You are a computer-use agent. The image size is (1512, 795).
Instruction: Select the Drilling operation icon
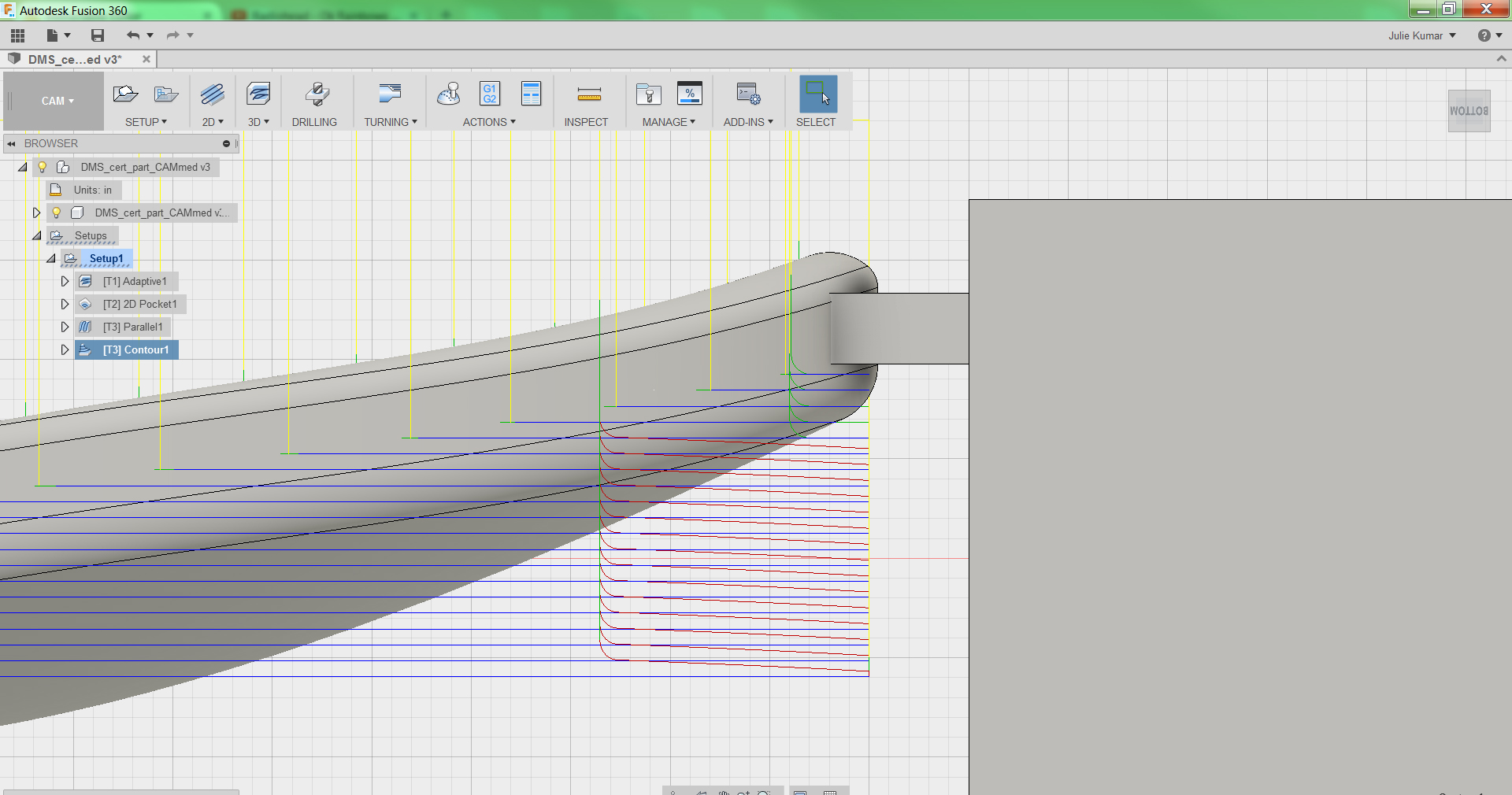coord(317,94)
